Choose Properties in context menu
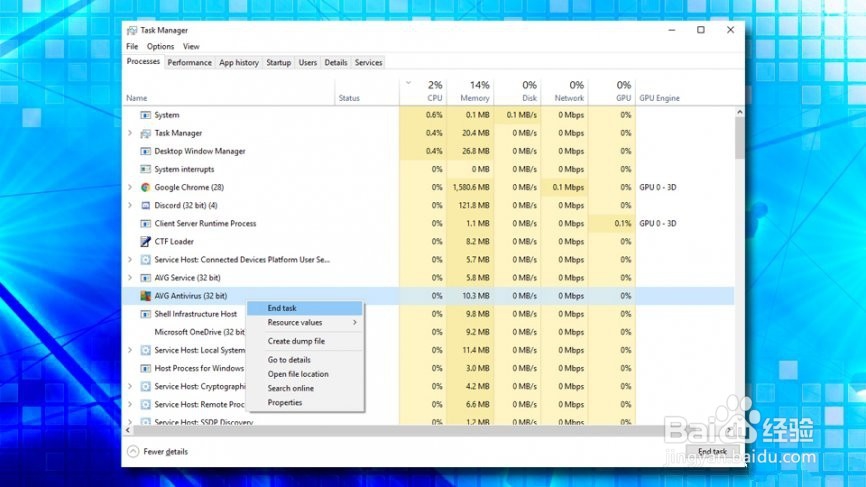Image resolution: width=866 pixels, height=487 pixels. [305, 403]
